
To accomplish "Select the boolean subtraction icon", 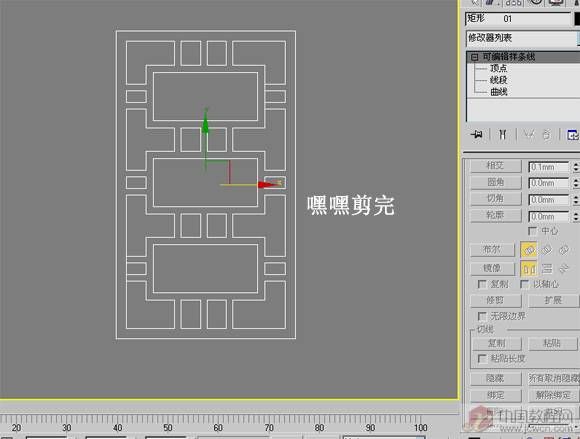I will point(547,250).
